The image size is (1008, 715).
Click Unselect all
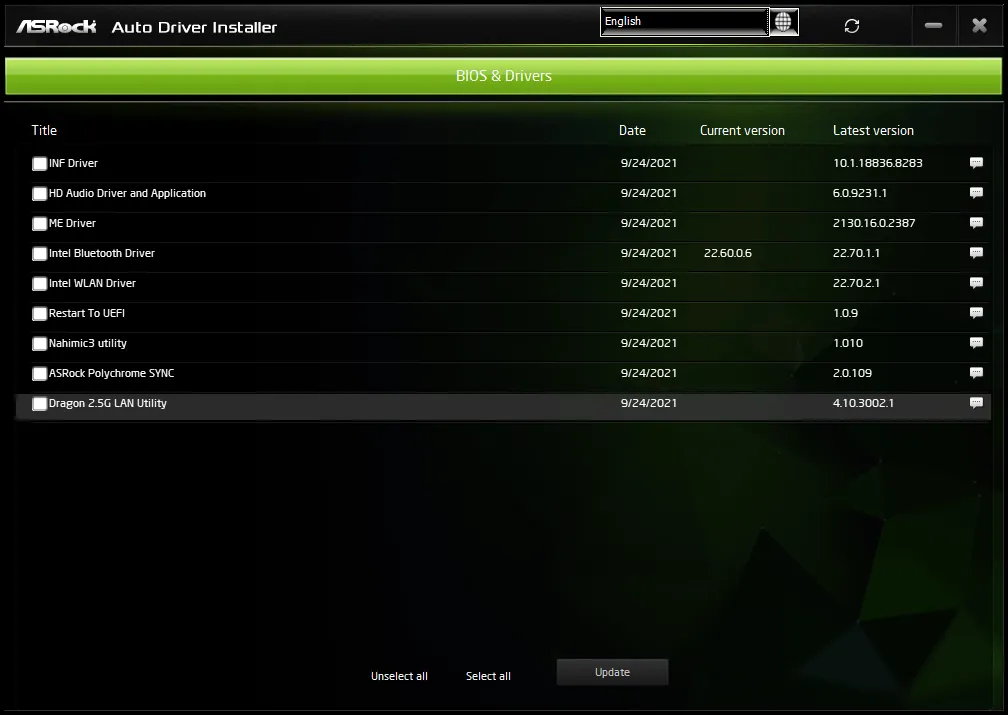tap(399, 676)
